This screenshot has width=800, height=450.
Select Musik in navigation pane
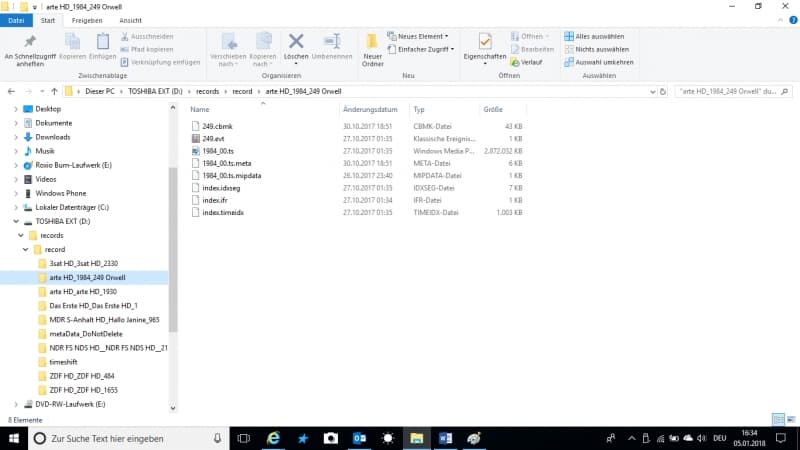coord(44,151)
